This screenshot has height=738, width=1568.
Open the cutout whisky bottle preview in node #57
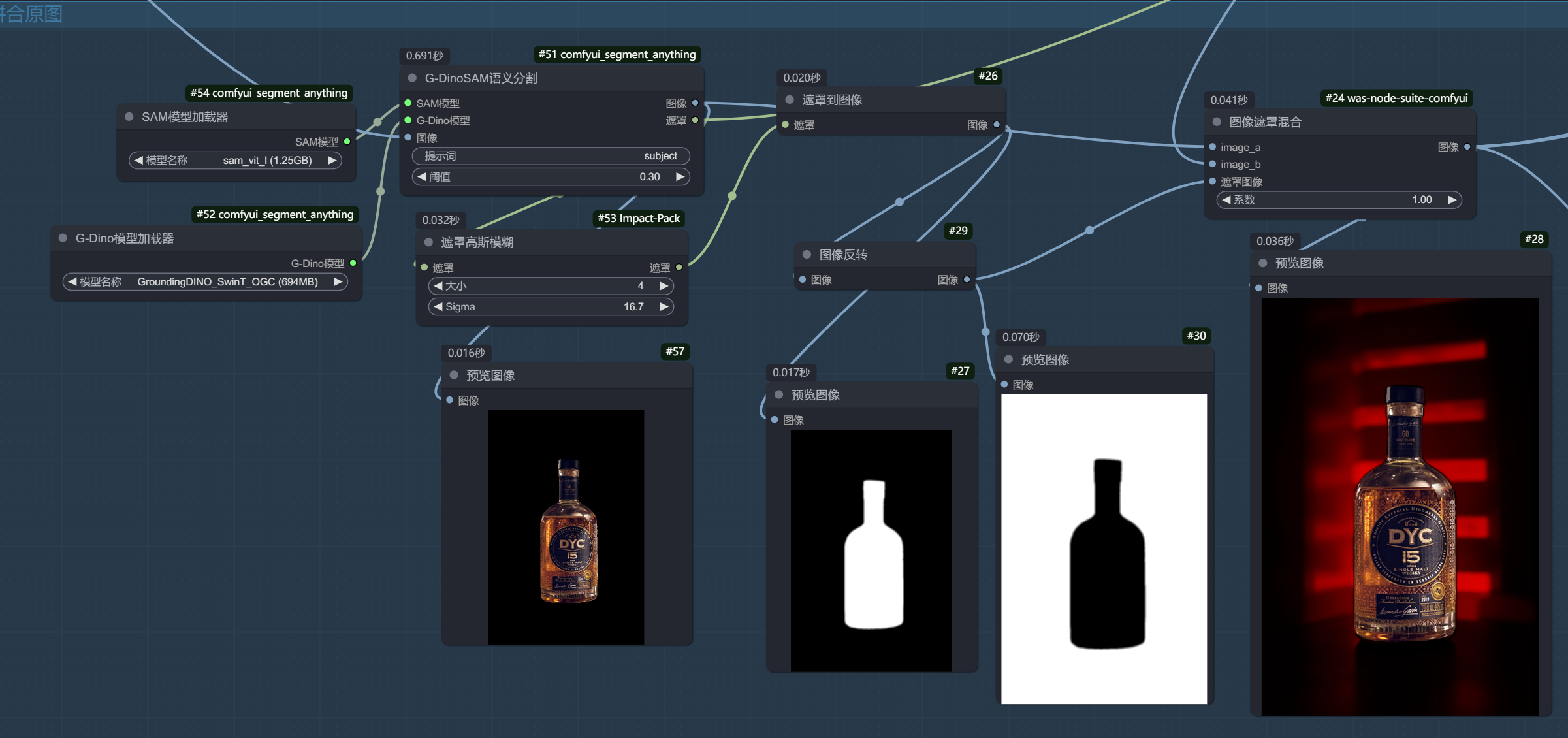click(x=566, y=528)
